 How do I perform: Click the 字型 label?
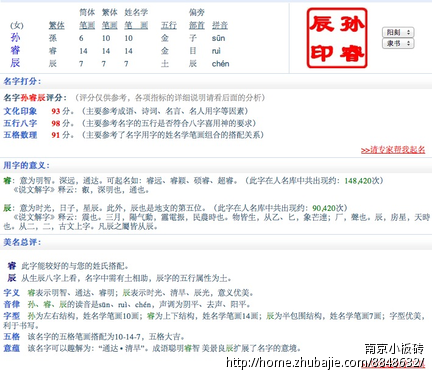[x=12, y=316]
